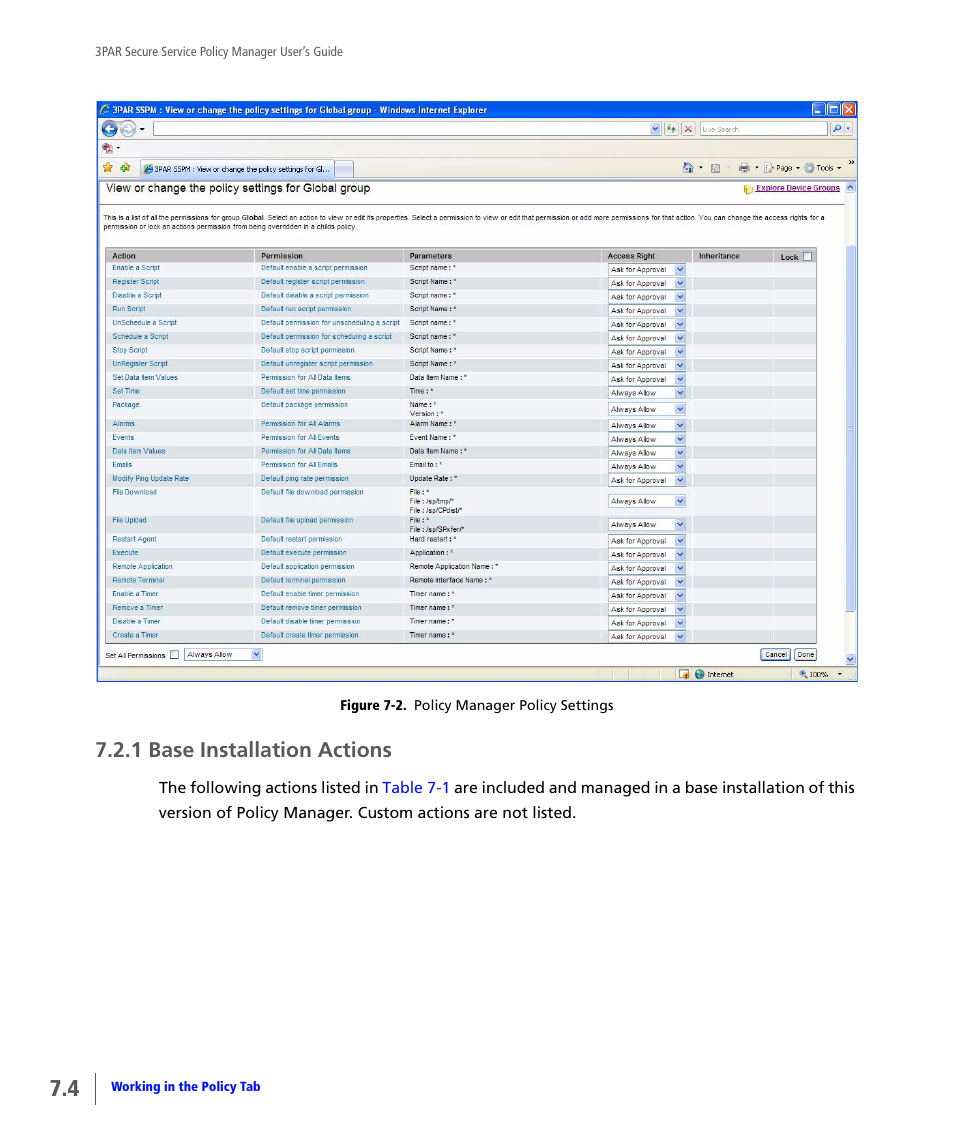Open the Remote Terminal action link
Image resolution: width=954 pixels, height=1145 pixels.
pyautogui.click(x=138, y=581)
